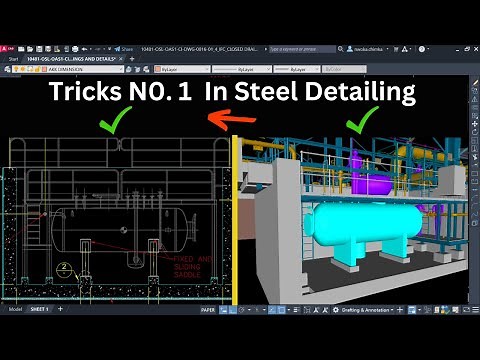This screenshot has height=360, width=480.
Task: Expand the Redo history dropdown arrow
Action: click(104, 49)
